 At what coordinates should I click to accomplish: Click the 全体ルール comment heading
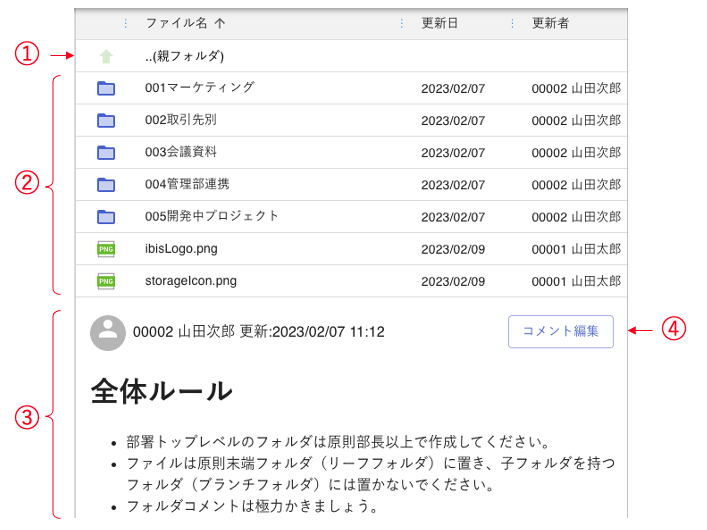(162, 391)
